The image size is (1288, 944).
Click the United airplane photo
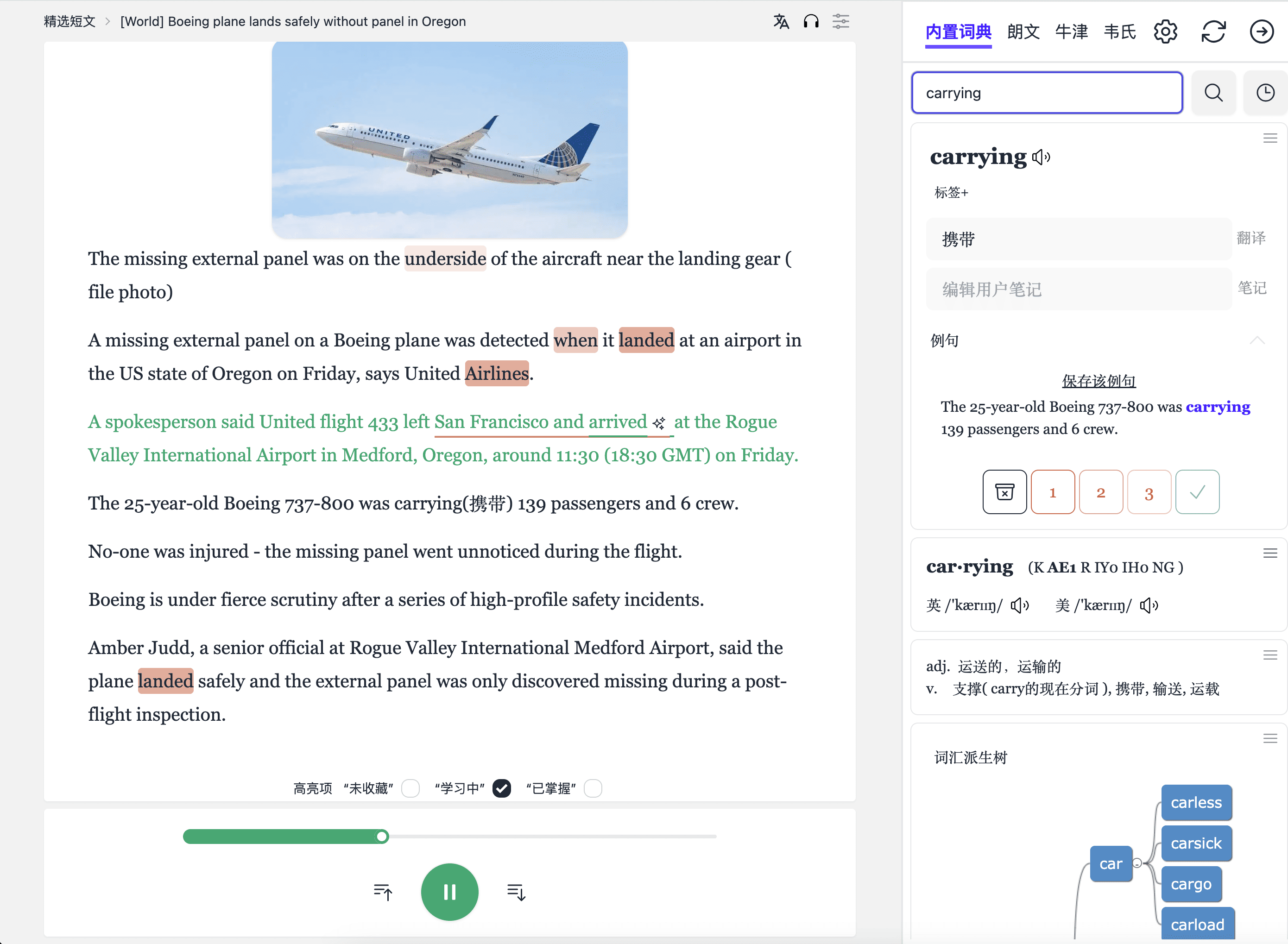tap(450, 139)
